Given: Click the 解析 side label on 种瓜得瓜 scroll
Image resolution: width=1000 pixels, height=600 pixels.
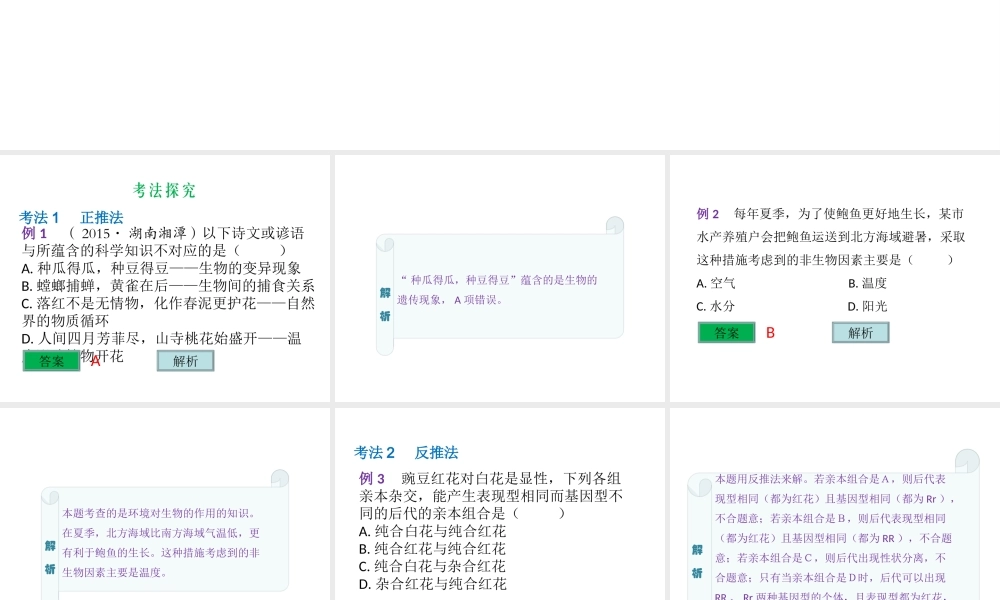Looking at the screenshot, I should (x=385, y=304).
